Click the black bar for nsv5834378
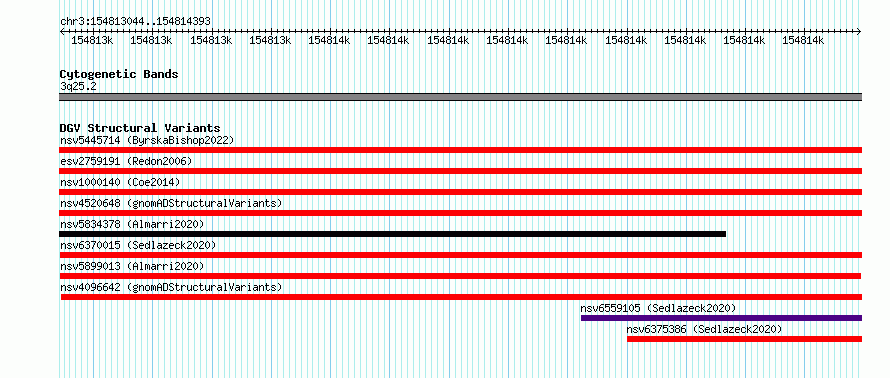The width and height of the screenshot is (890, 378). coord(392,234)
